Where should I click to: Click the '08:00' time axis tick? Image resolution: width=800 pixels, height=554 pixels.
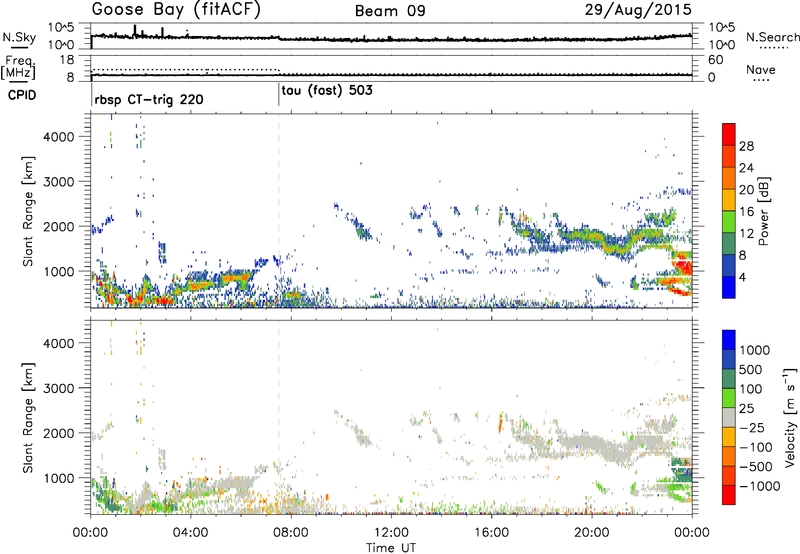[291, 533]
